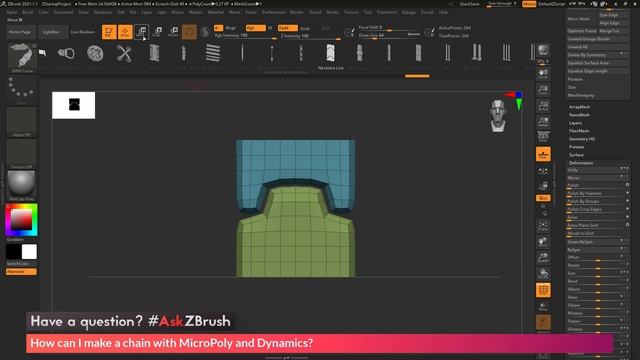Select the crossed bones brush icon
Screen dimensions: 640x360
(124, 53)
